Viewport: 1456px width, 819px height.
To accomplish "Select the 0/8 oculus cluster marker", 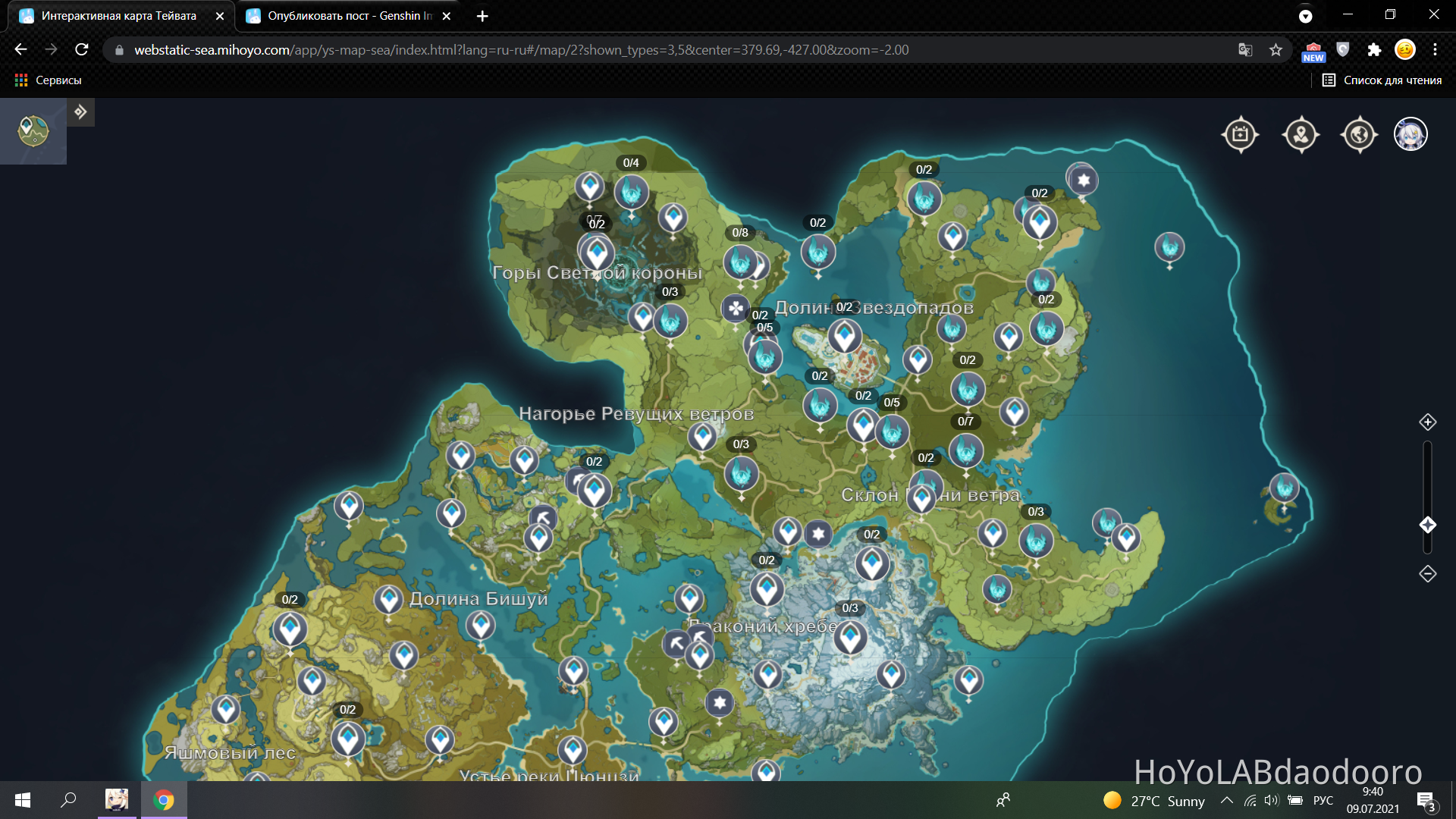I will 740,262.
